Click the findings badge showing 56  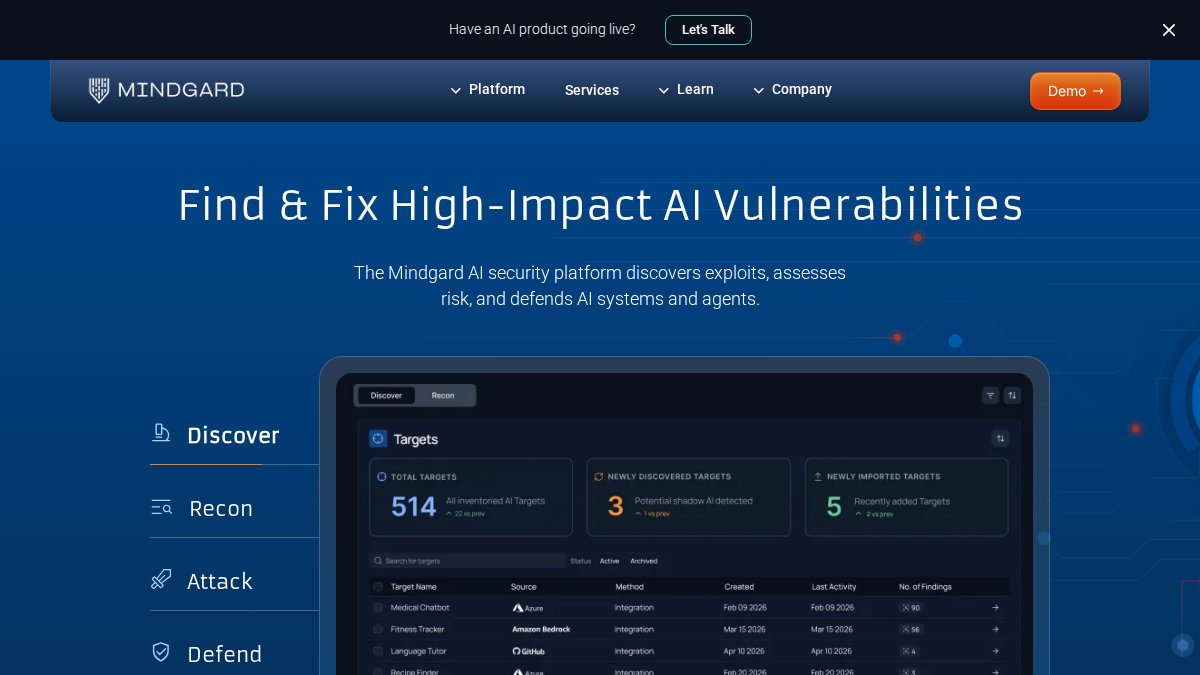point(911,630)
